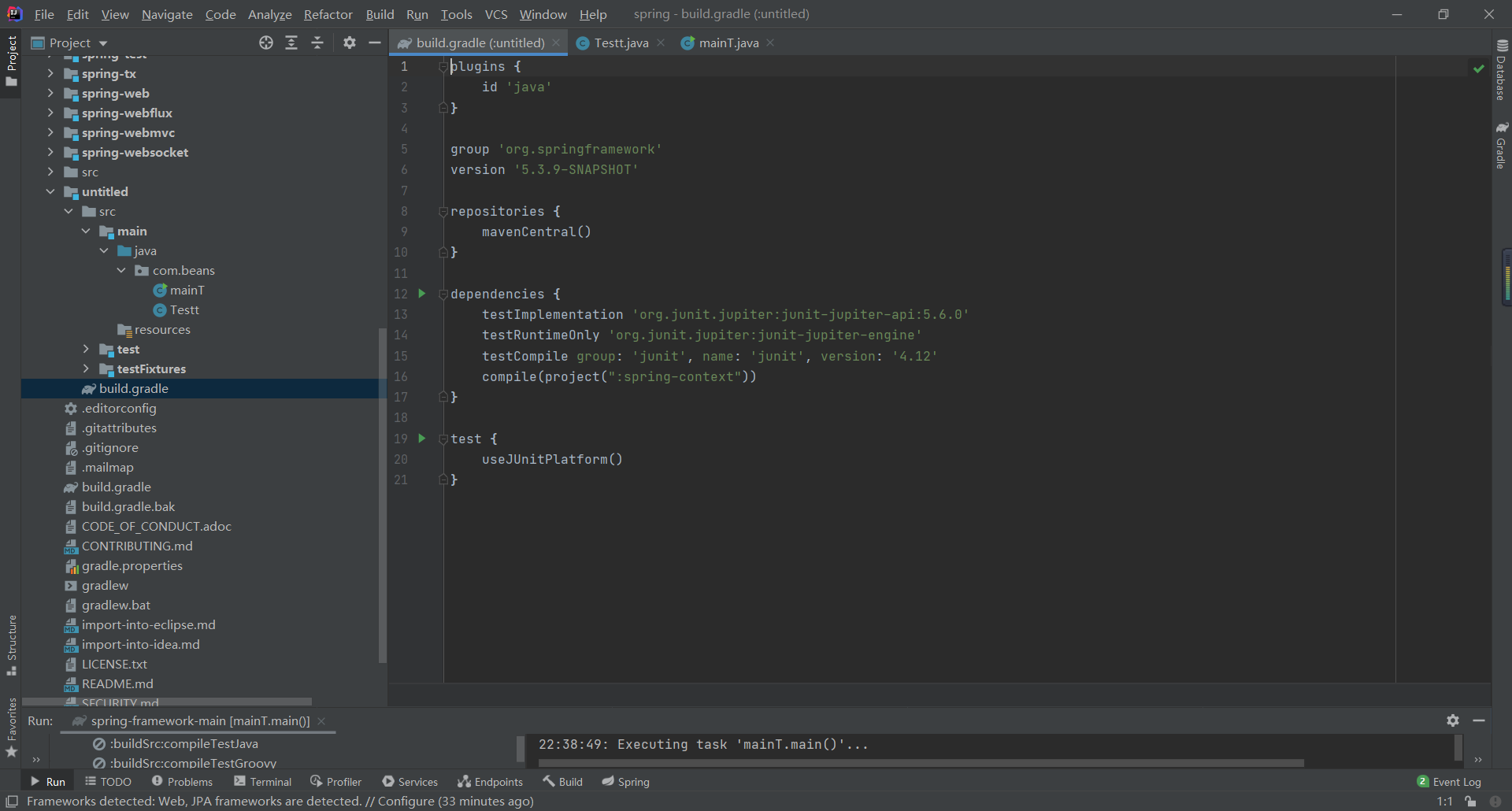The image size is (1512, 811).
Task: Open the Problems tool window
Action: (183, 782)
